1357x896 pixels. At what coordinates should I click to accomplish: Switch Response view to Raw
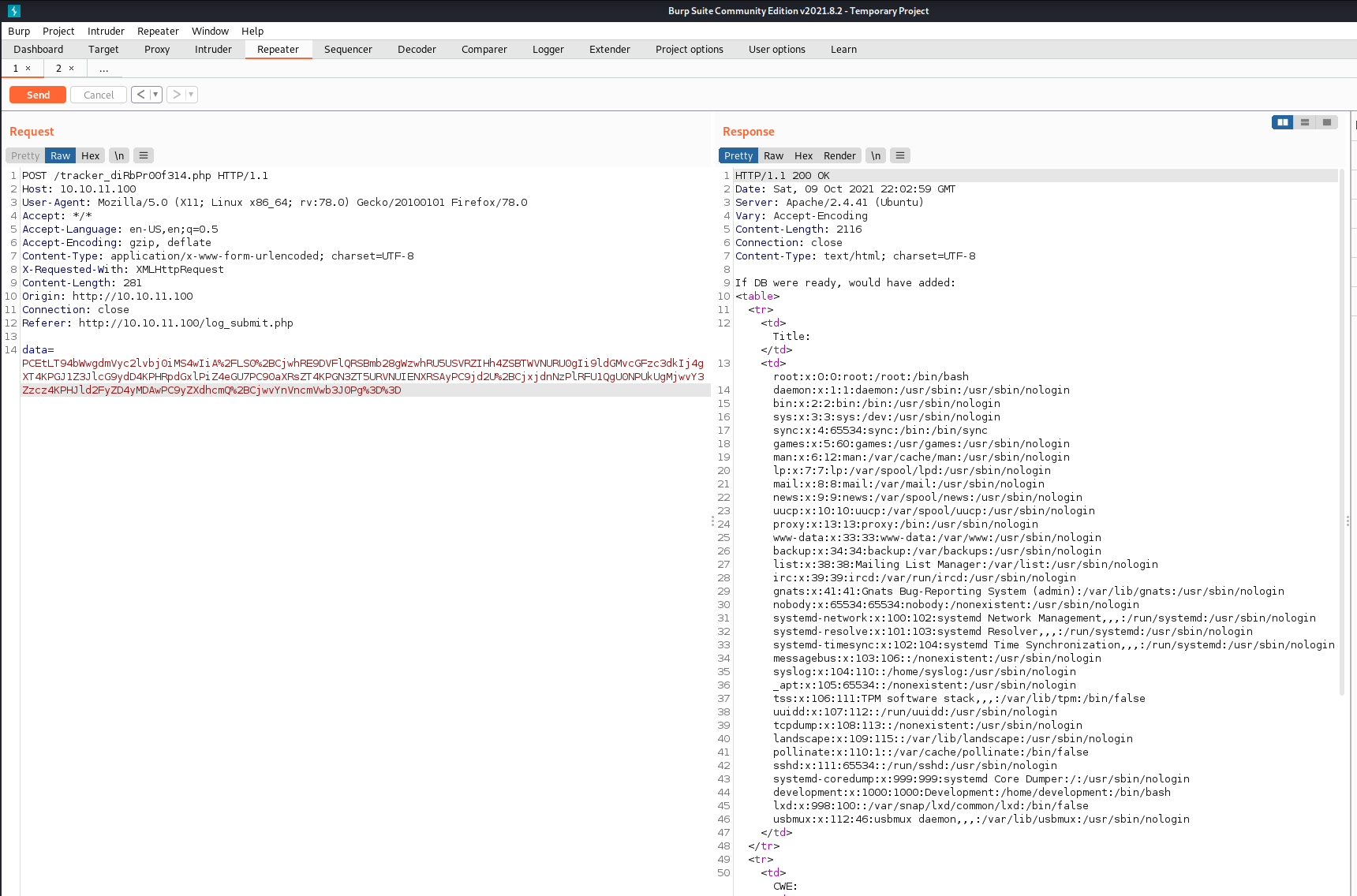(x=774, y=156)
